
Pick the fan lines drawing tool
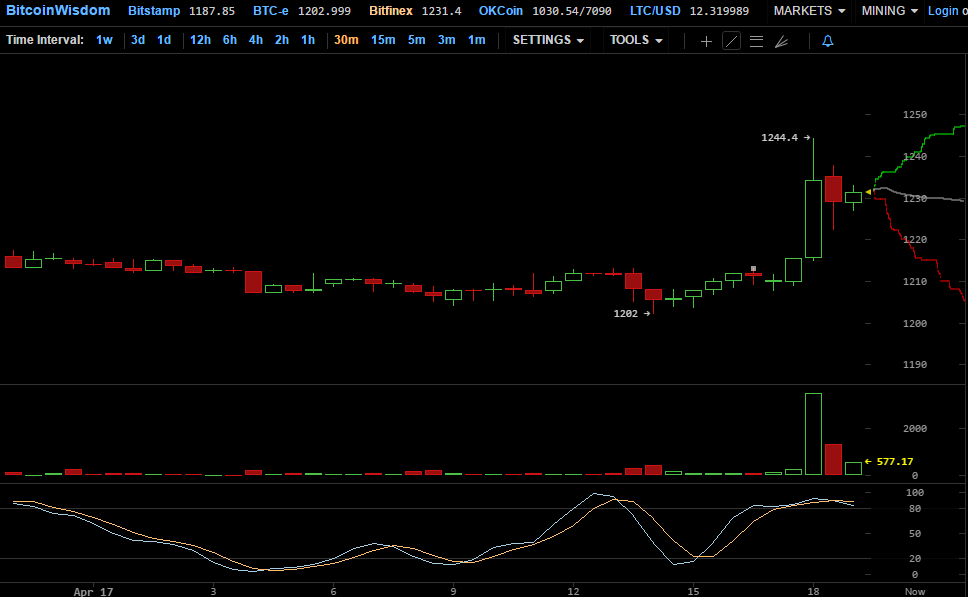pyautogui.click(x=781, y=41)
